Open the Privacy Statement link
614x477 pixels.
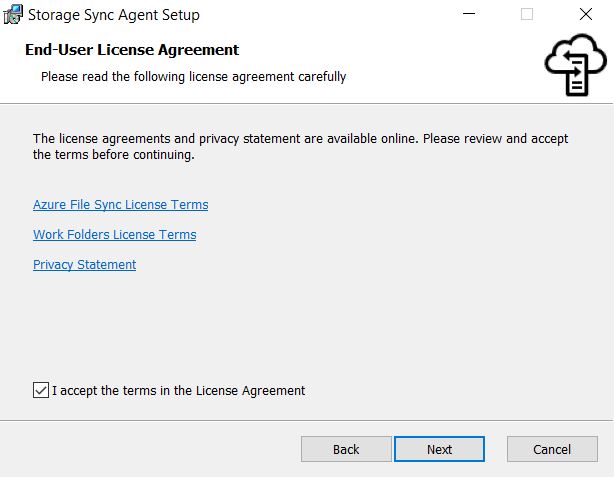pyautogui.click(x=85, y=264)
